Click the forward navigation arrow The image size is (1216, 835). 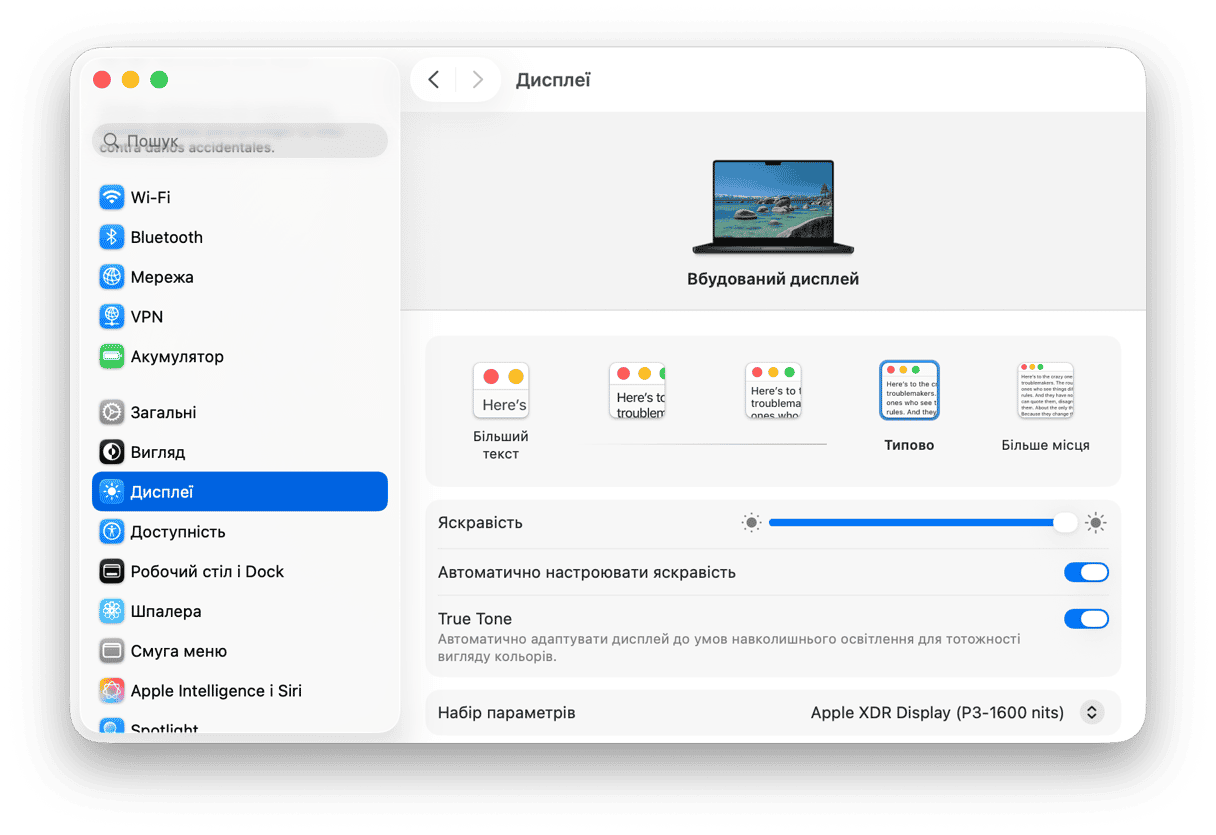click(x=478, y=80)
